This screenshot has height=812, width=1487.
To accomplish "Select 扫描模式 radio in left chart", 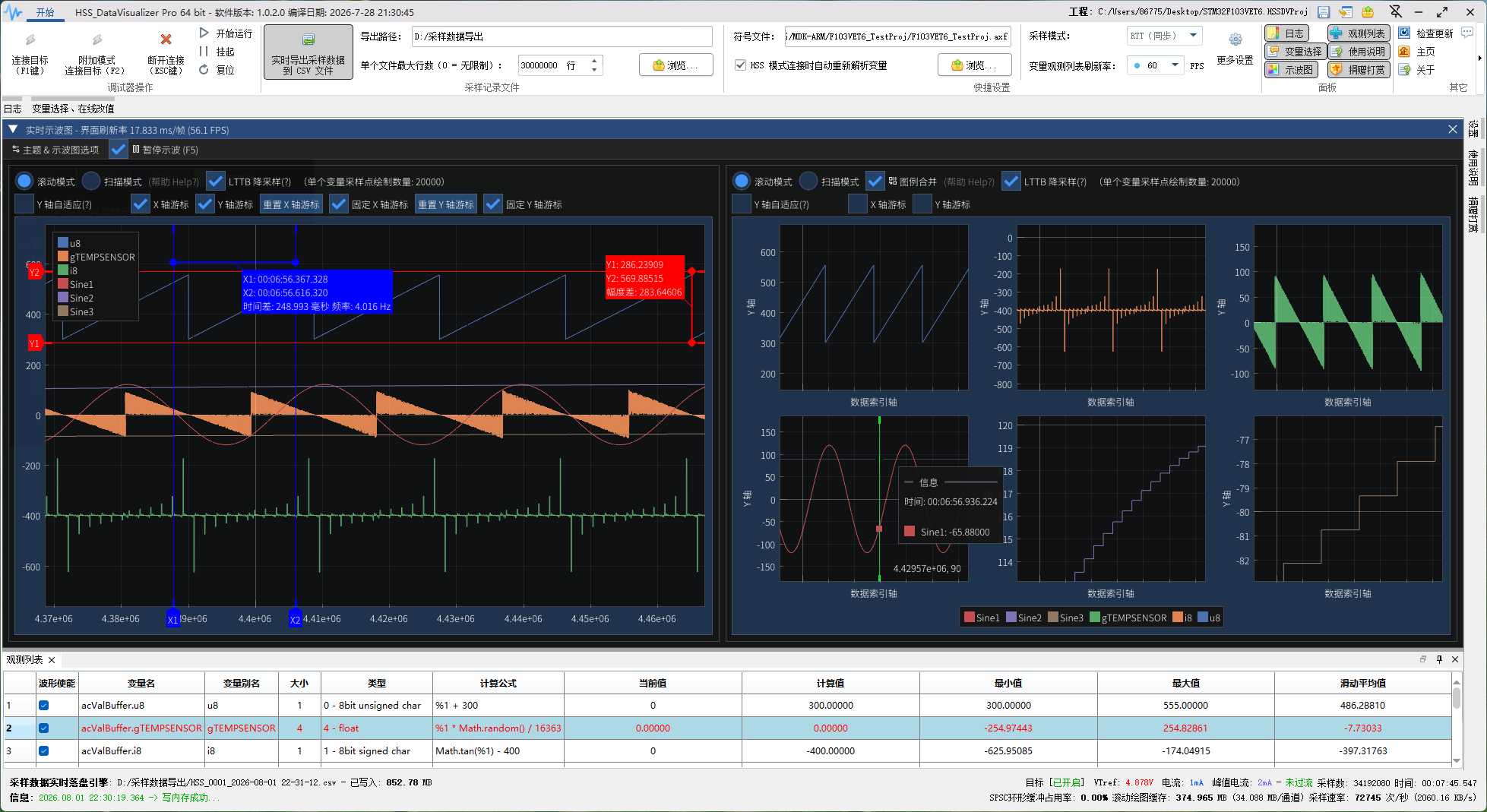I will [91, 181].
